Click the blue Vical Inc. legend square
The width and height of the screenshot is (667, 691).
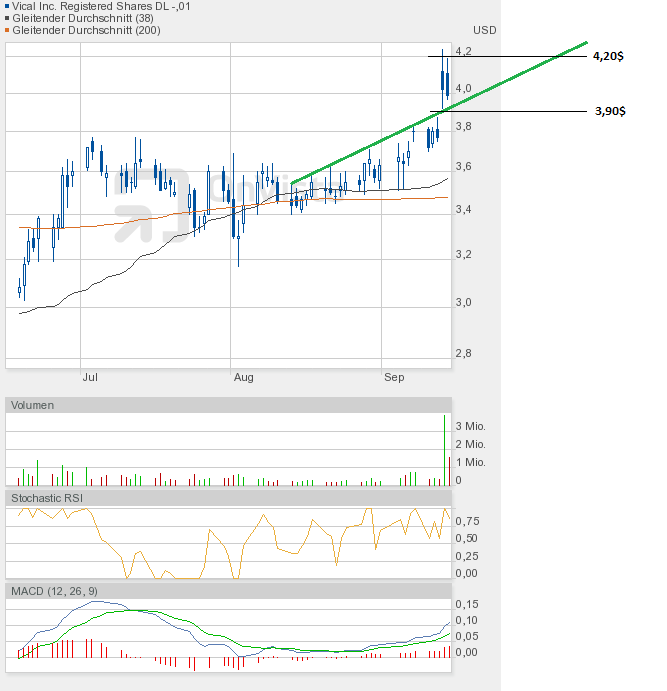pos(8,6)
